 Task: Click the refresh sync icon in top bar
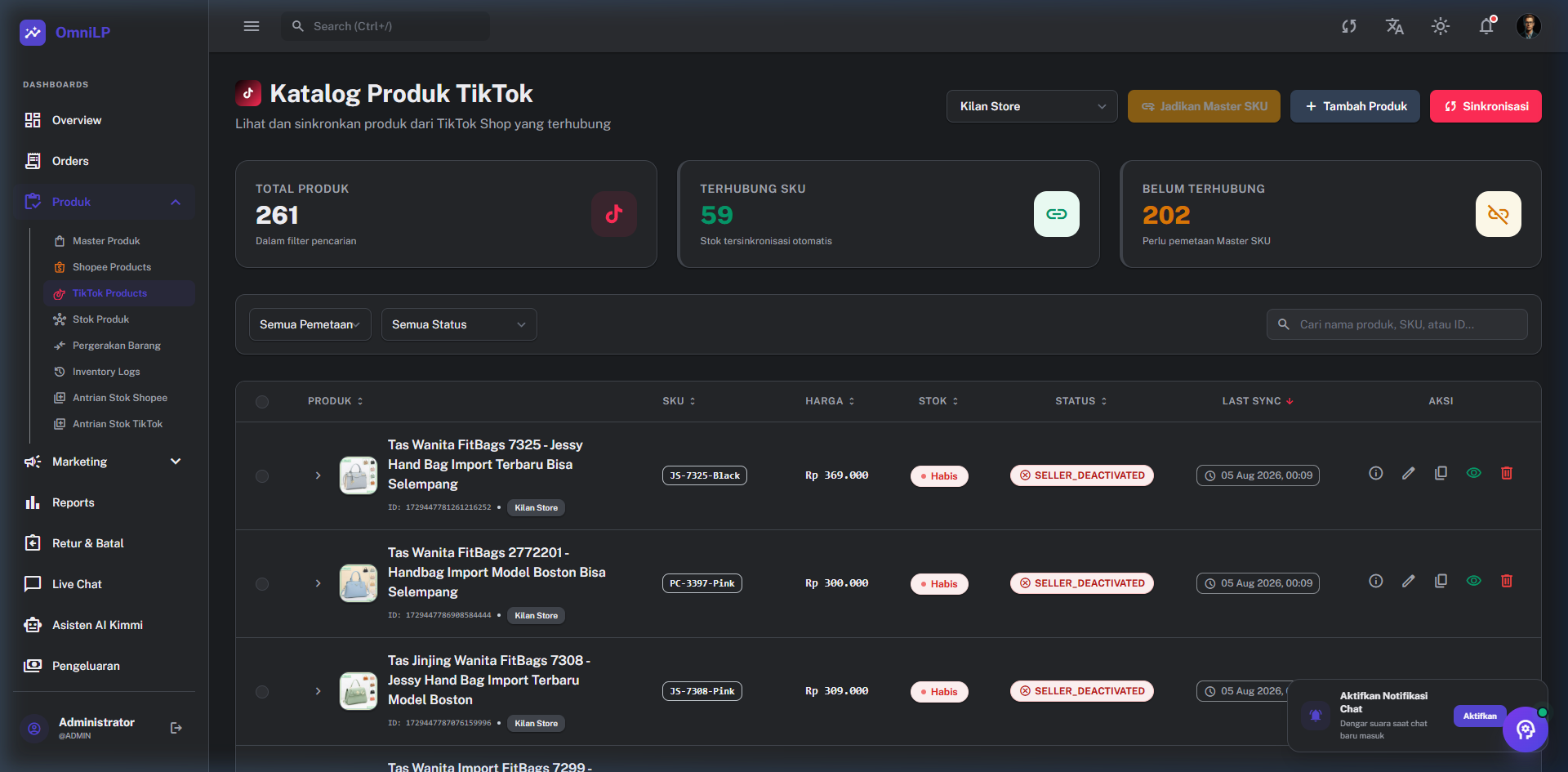tap(1349, 26)
